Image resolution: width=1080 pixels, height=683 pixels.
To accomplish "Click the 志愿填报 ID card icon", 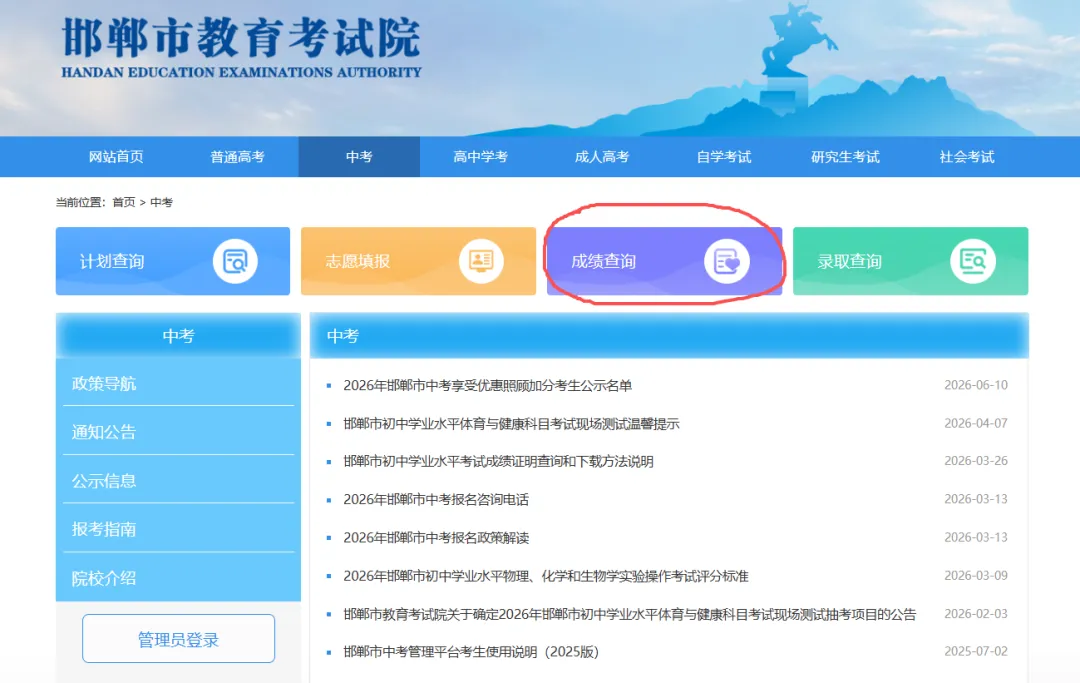I will pos(481,261).
